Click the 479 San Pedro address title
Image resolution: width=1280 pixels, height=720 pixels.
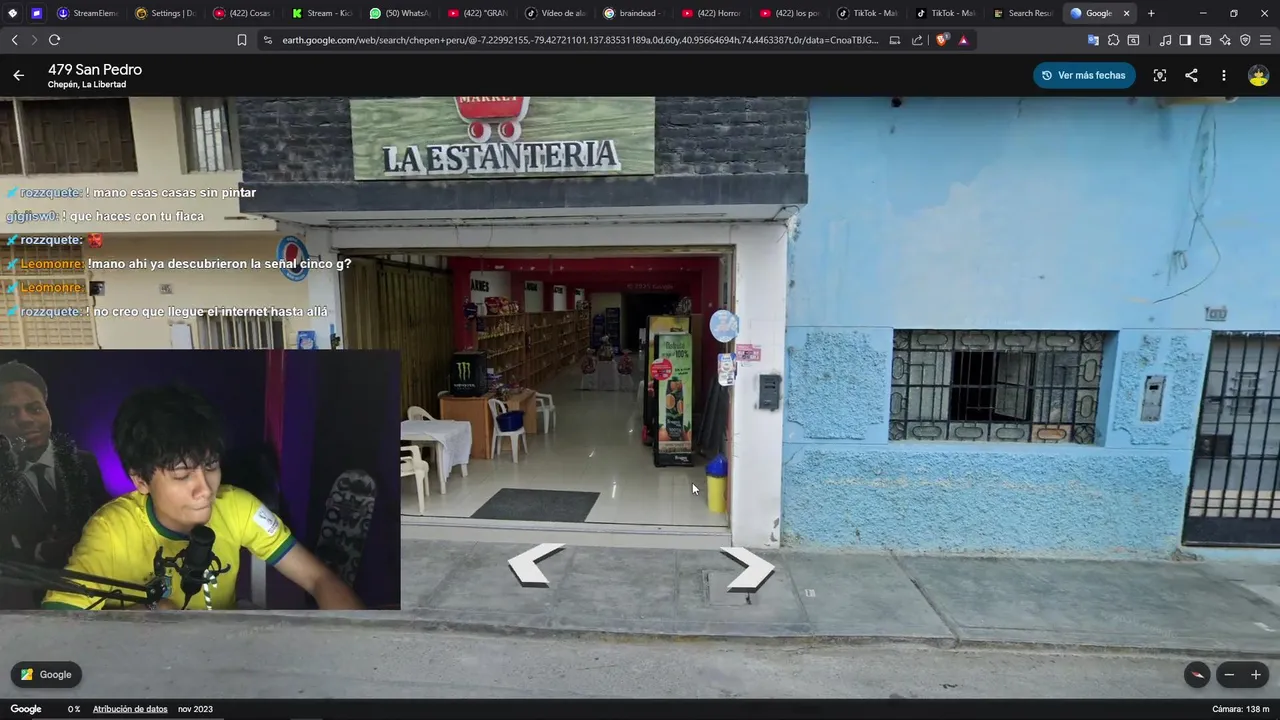[95, 69]
